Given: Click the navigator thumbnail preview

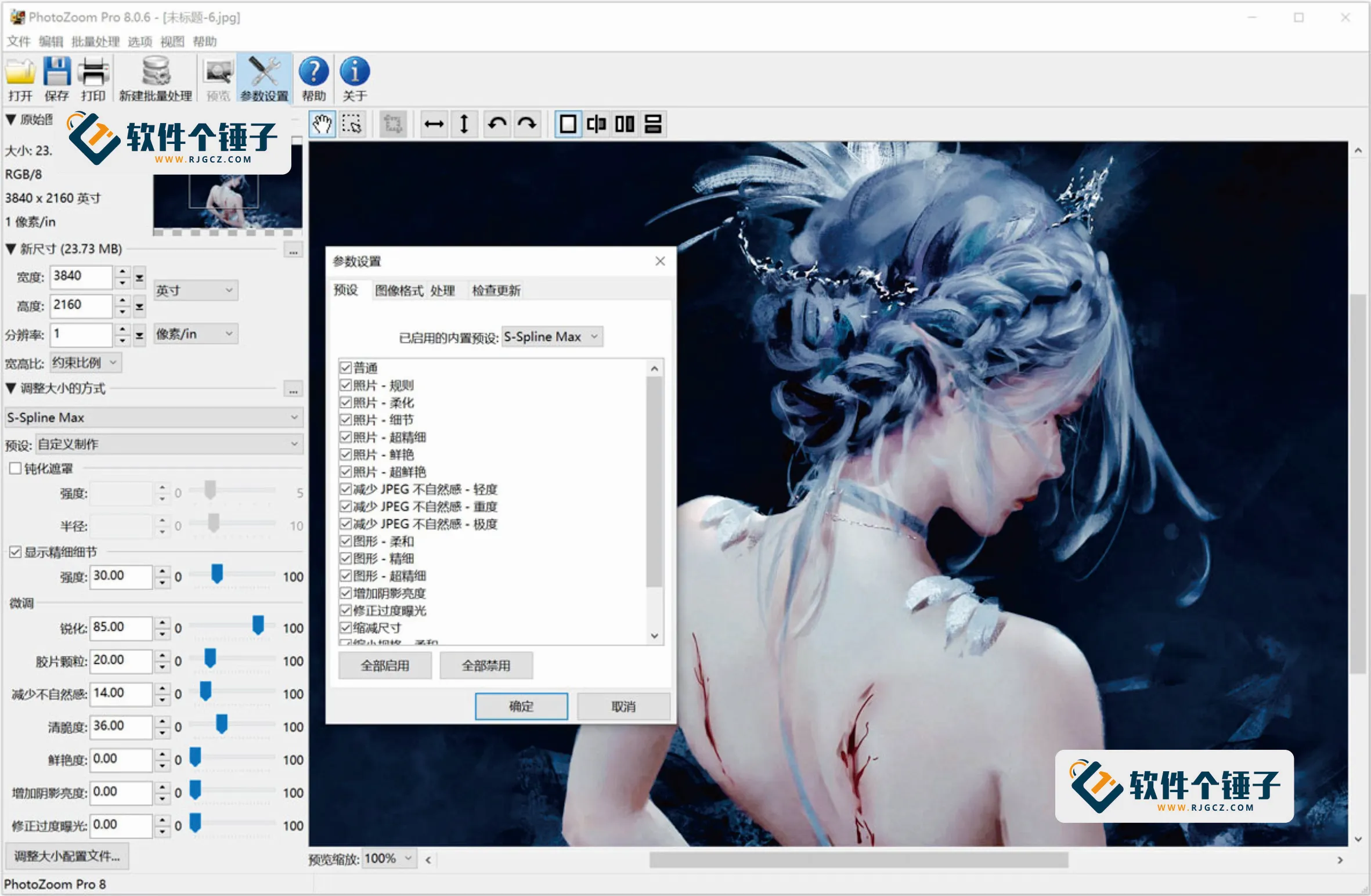Looking at the screenshot, I should [228, 187].
